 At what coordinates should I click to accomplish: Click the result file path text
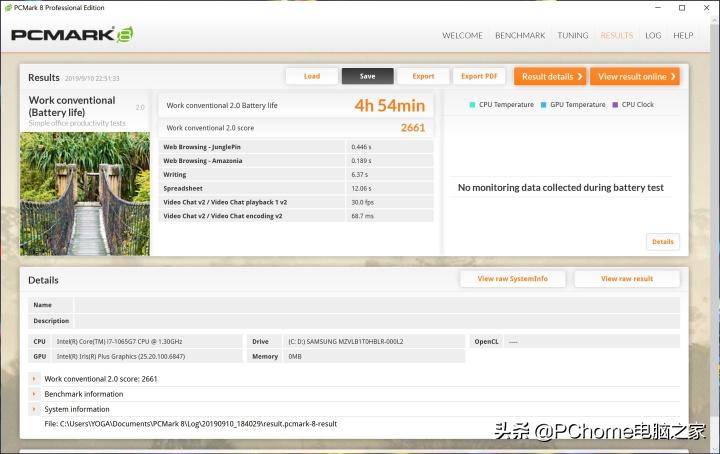click(191, 424)
